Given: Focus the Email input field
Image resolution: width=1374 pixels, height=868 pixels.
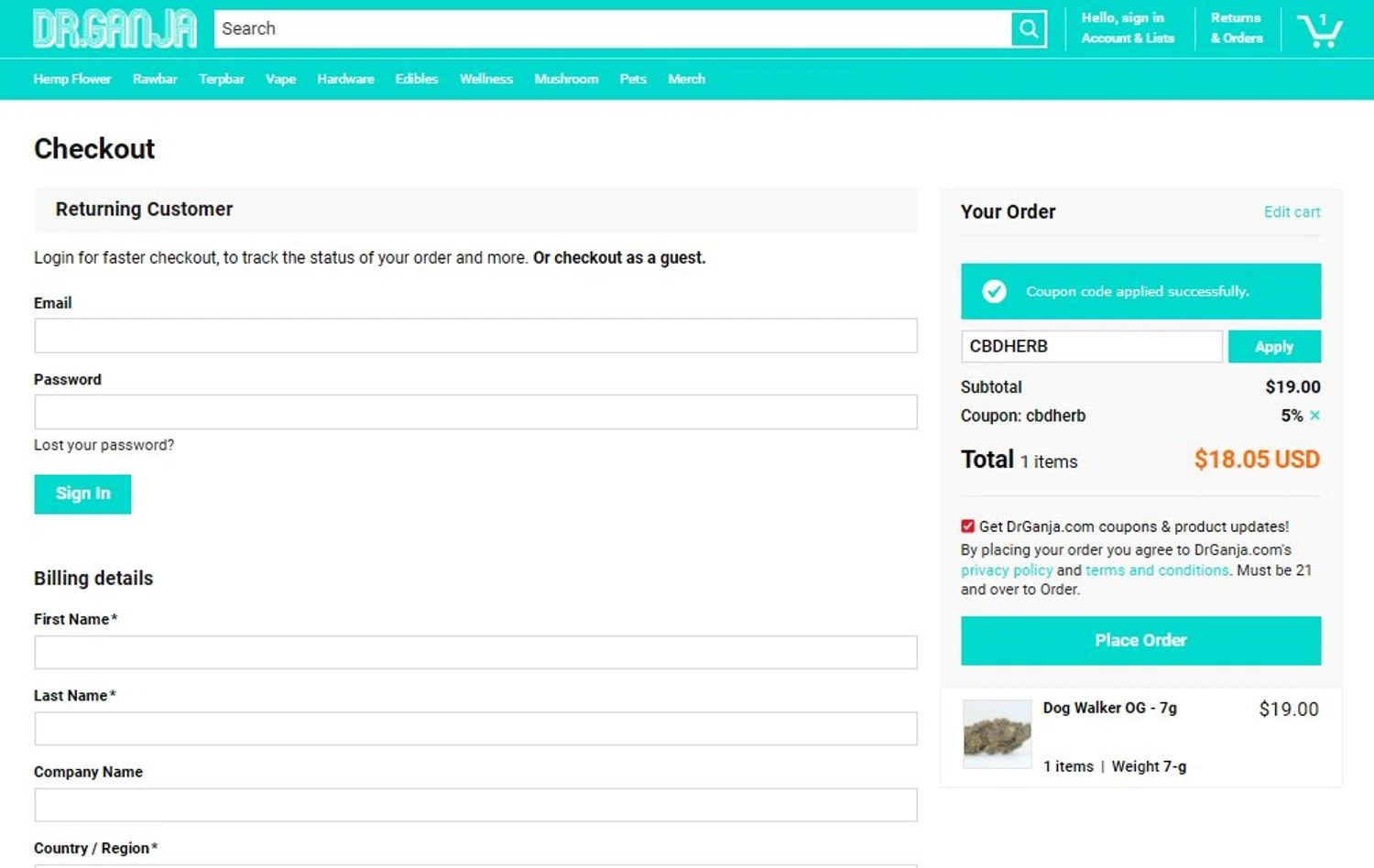Looking at the screenshot, I should pos(475,336).
